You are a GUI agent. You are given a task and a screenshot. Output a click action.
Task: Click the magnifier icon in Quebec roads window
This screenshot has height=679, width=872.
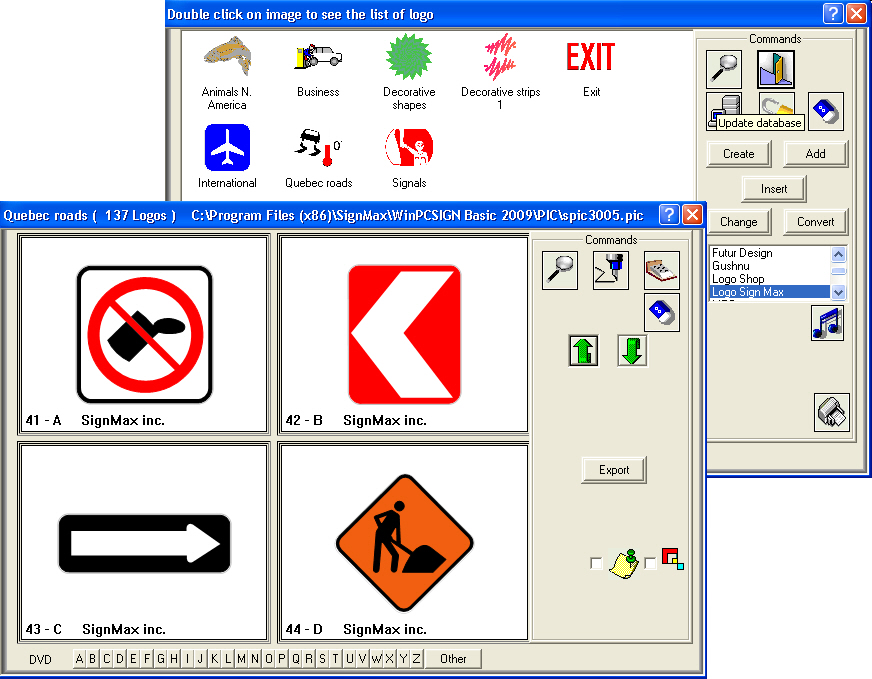pyautogui.click(x=559, y=271)
